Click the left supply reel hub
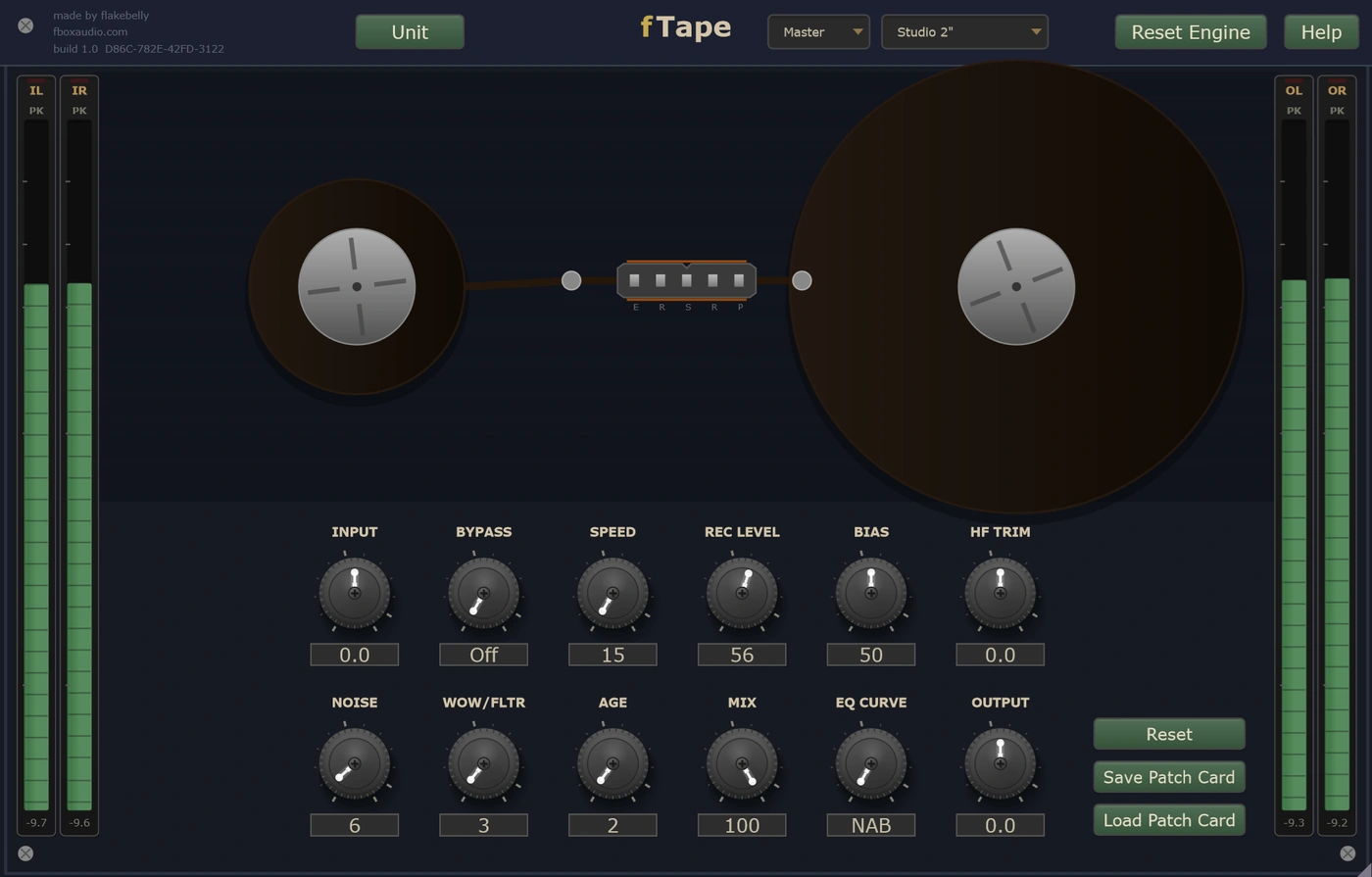This screenshot has width=1372, height=877. (357, 286)
